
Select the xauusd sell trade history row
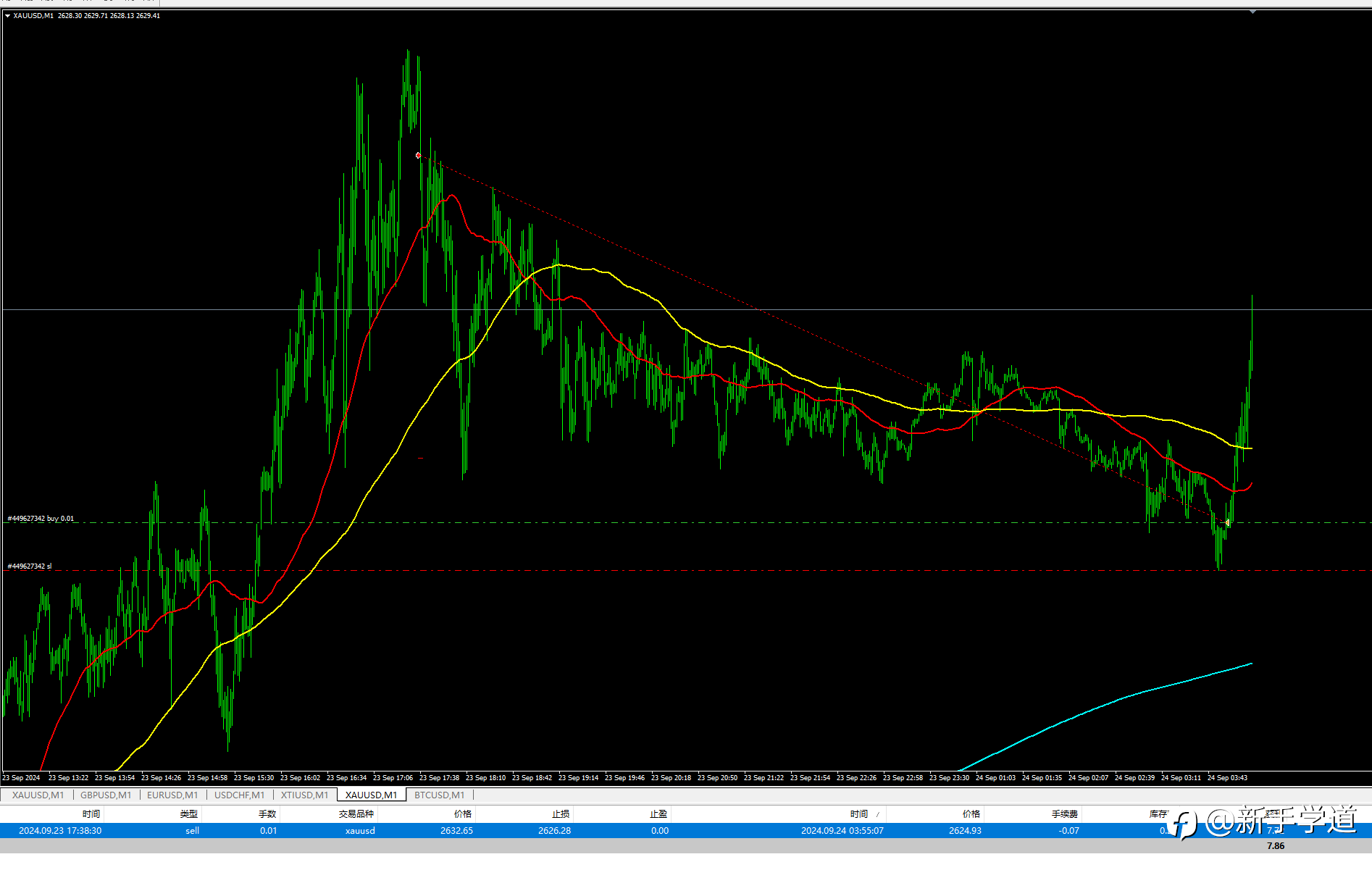tap(686, 831)
